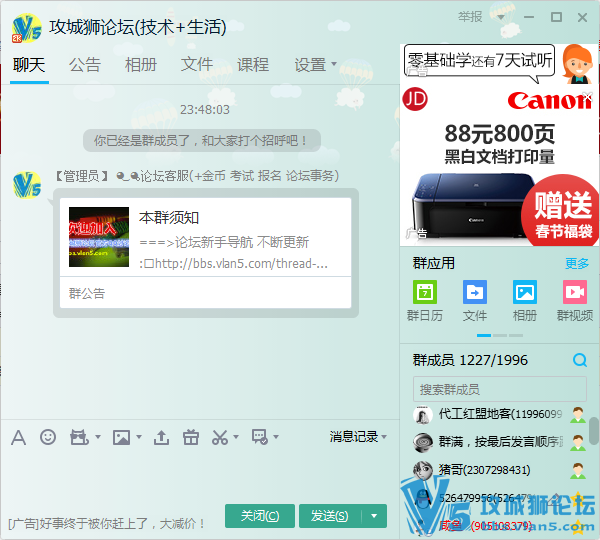This screenshot has width=600, height=540.
Task: Select member 群满，按最后发言顺序
Action: (x=501, y=442)
